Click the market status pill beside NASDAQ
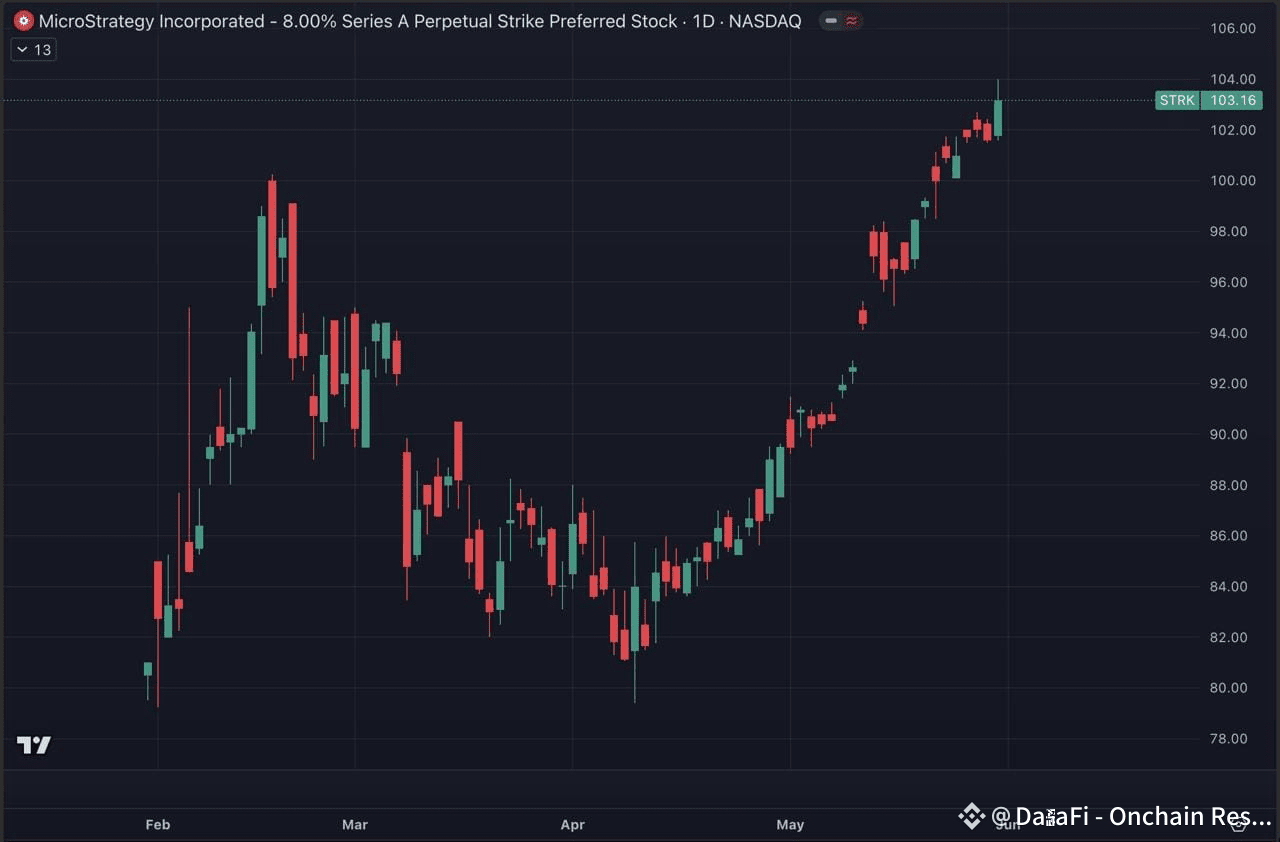Screen dimensions: 1280x842 841,20
